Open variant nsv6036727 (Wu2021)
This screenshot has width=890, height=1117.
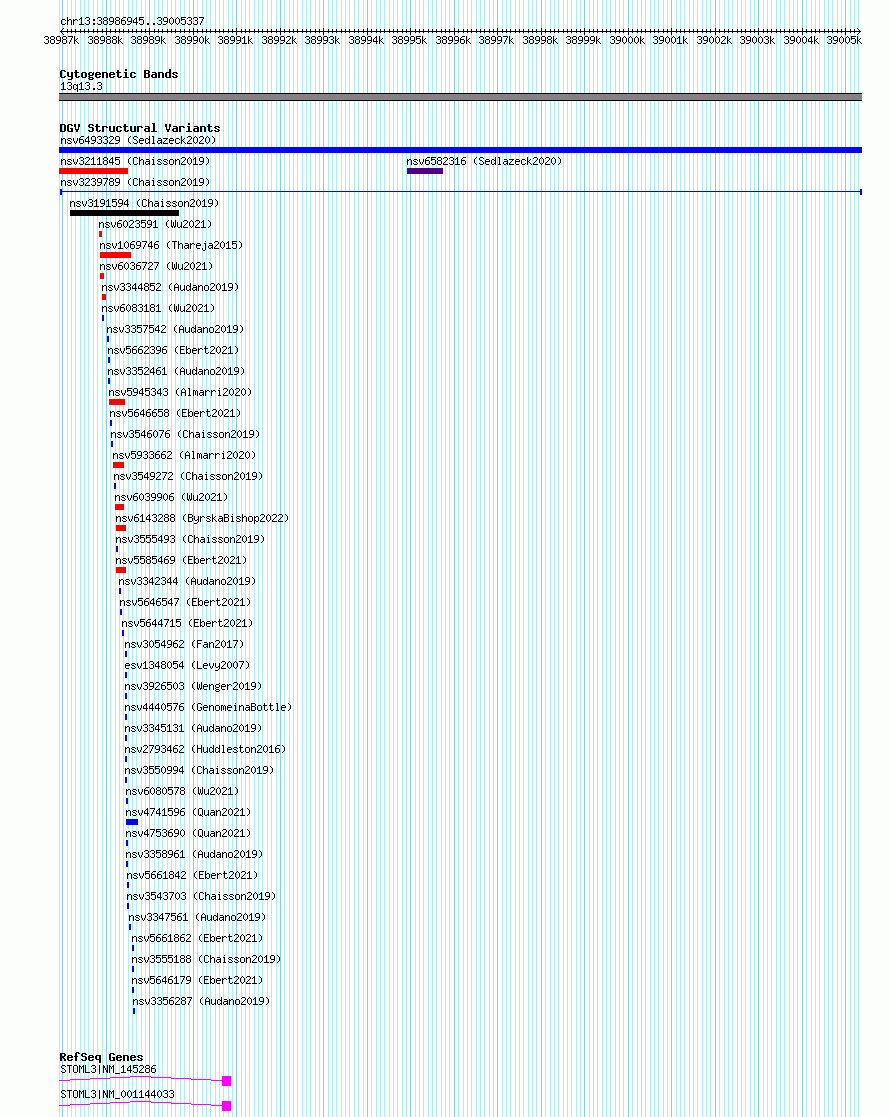(156, 266)
